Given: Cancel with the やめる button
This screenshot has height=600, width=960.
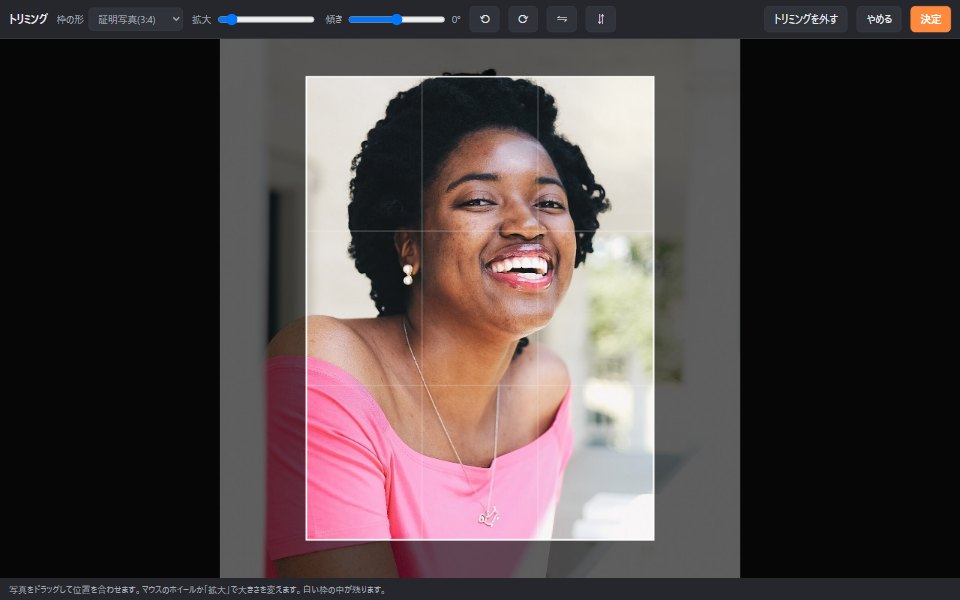Looking at the screenshot, I should coord(879,19).
